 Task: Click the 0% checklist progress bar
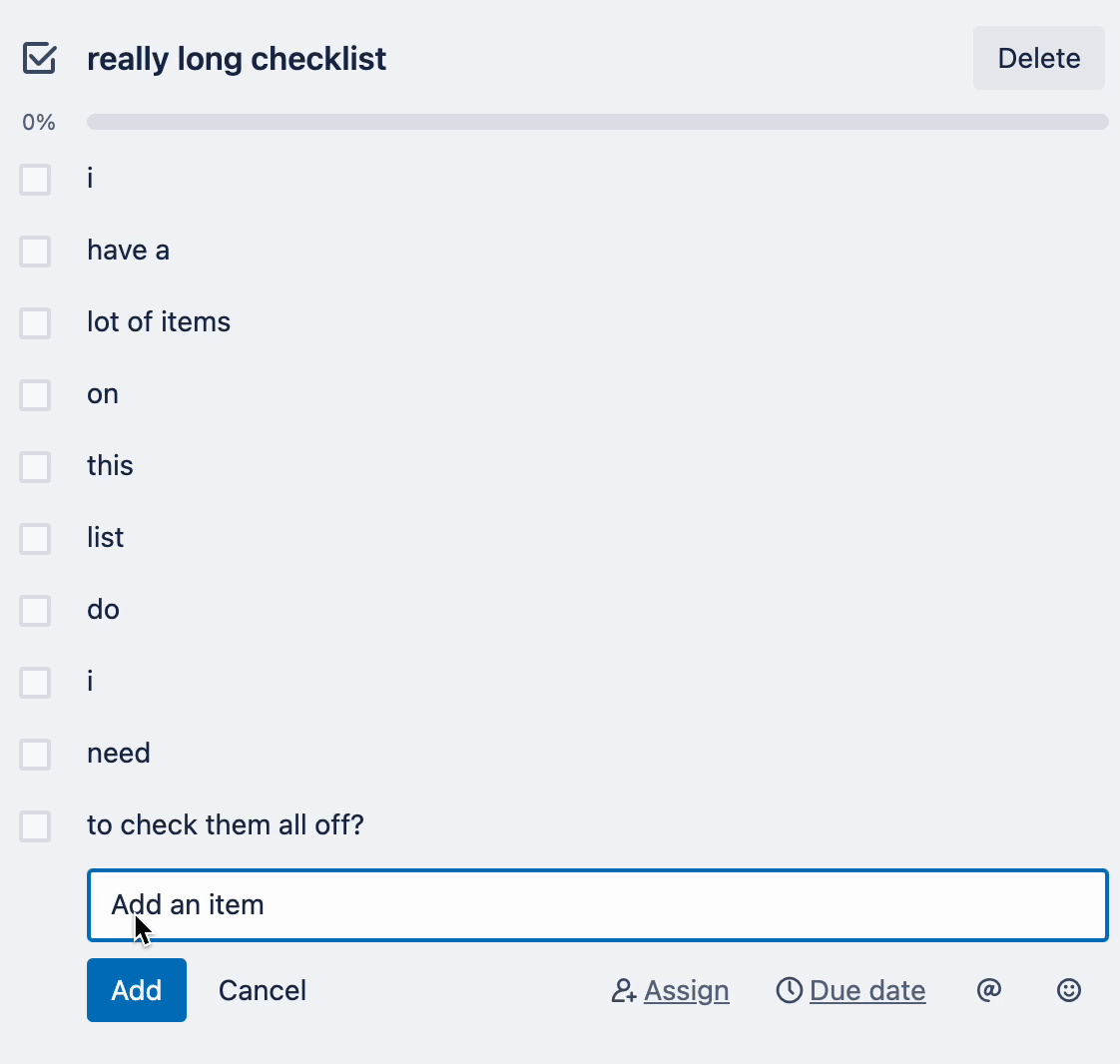[x=597, y=122]
